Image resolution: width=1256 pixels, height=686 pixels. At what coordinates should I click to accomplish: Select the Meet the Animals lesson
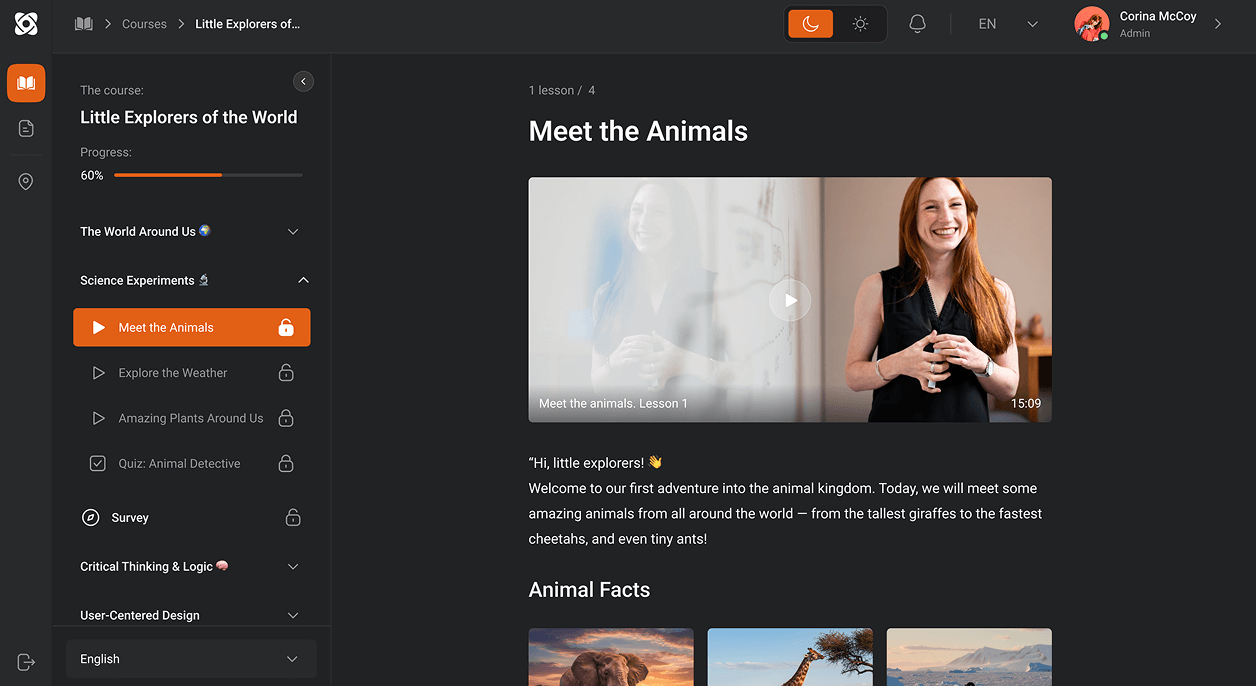(191, 327)
